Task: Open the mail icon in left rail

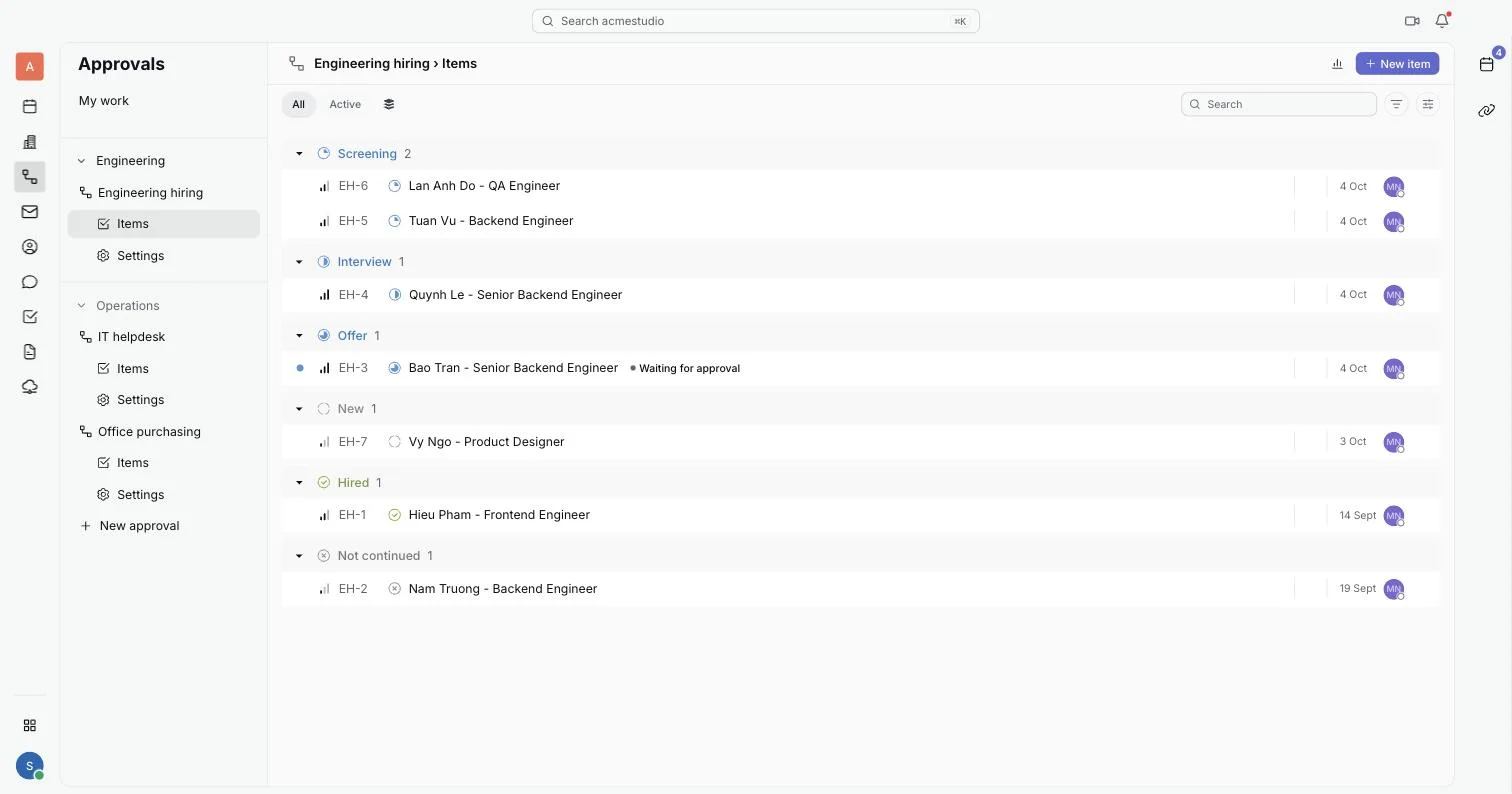Action: (x=30, y=212)
